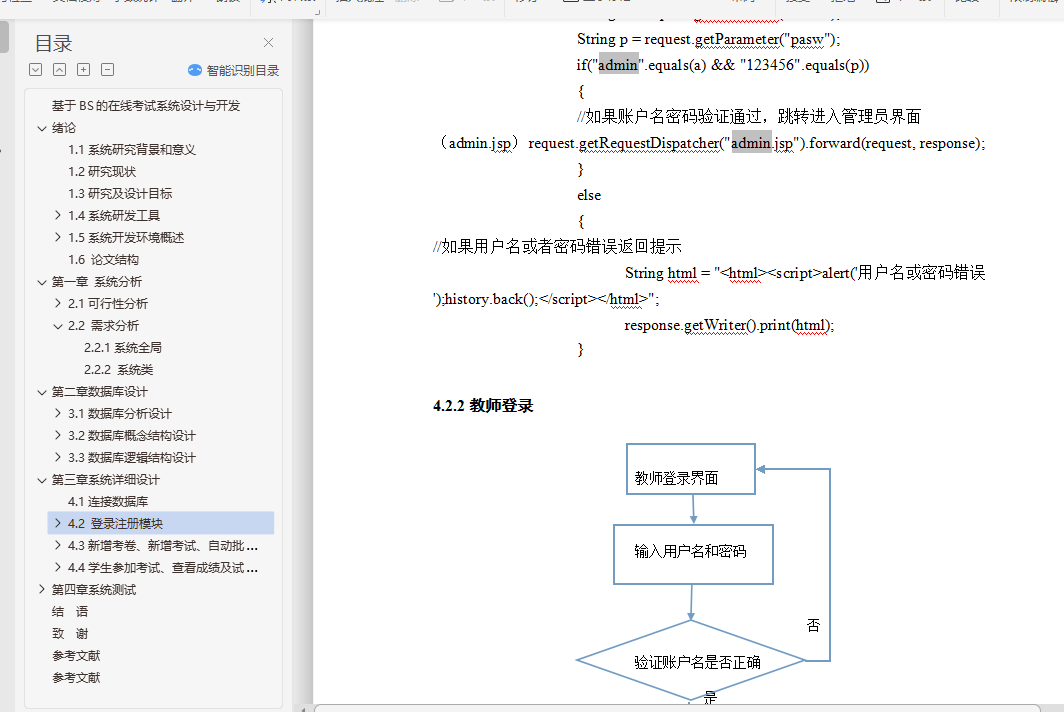This screenshot has width=1064, height=712.
Task: Click the 目录 panel title
Action: click(x=54, y=43)
